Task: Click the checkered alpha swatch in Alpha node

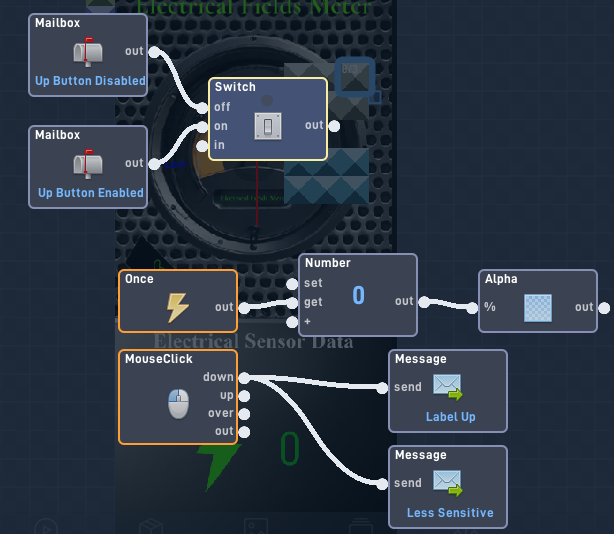Action: pos(538,308)
